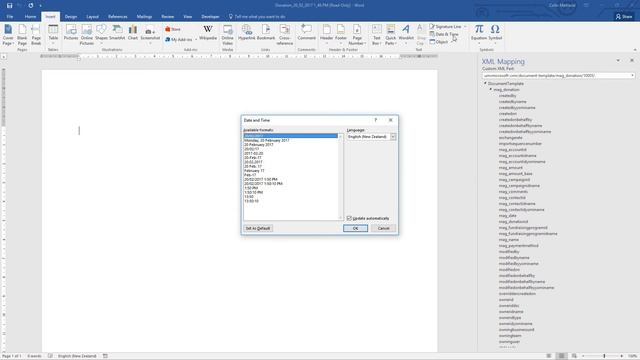Switch to the Design tab

[71, 17]
